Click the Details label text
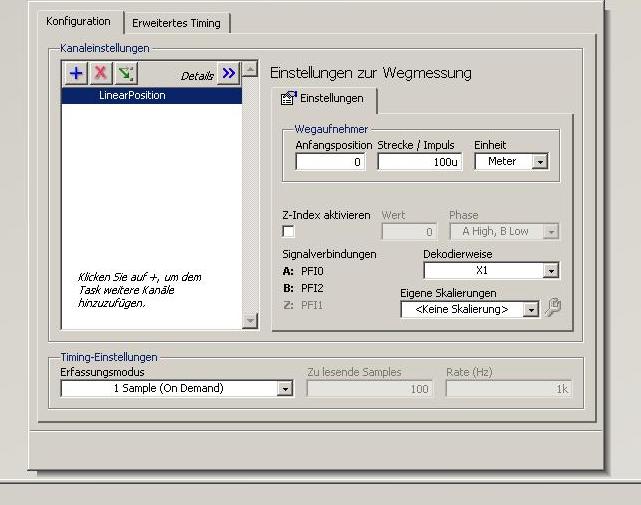This screenshot has height=505, width=641. pos(197,76)
